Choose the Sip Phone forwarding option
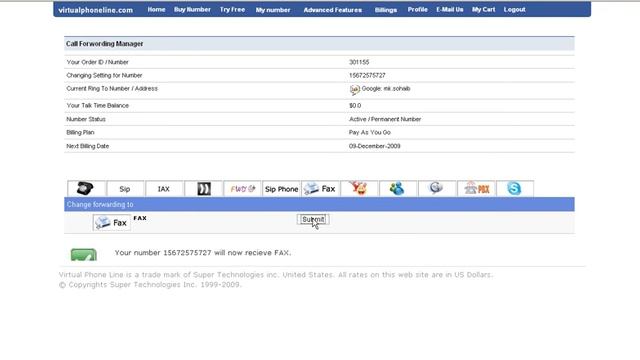640x360 pixels. 281,189
